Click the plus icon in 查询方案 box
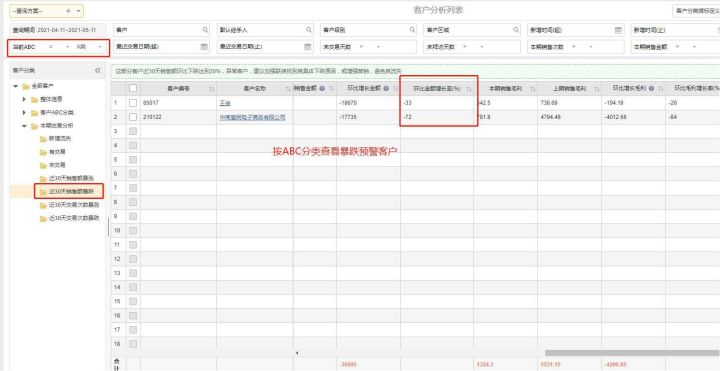Viewport: 720px width, 371px height. [68, 11]
